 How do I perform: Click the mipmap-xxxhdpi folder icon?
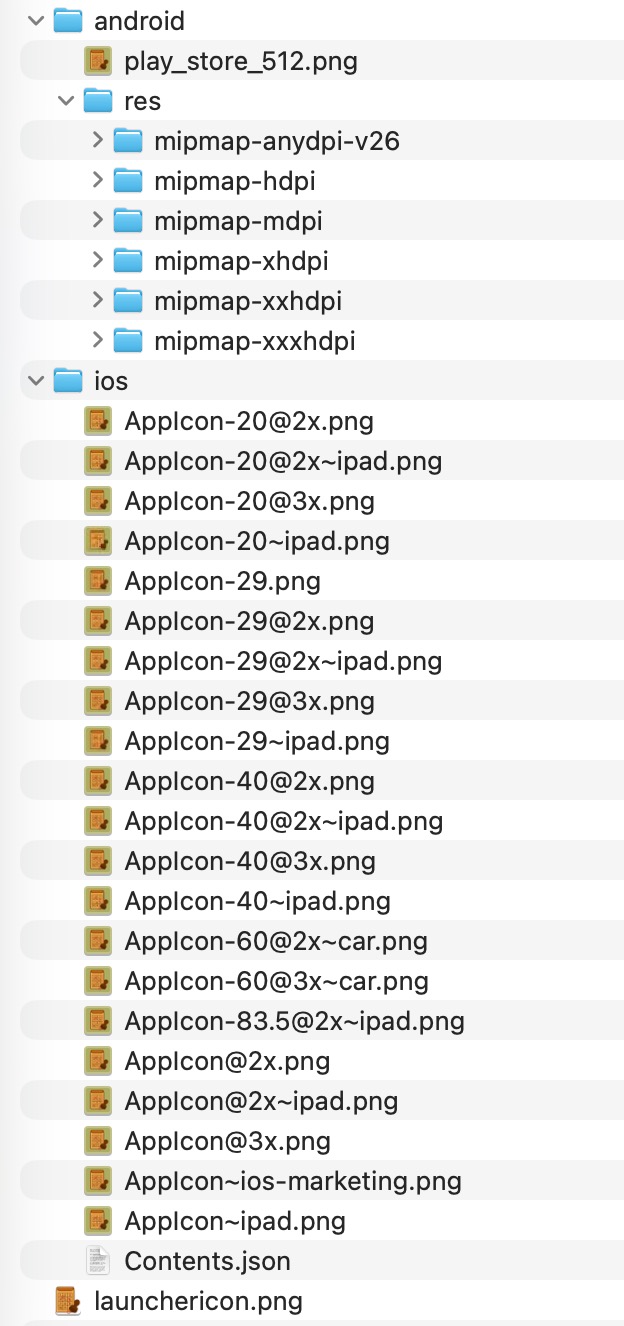(128, 341)
